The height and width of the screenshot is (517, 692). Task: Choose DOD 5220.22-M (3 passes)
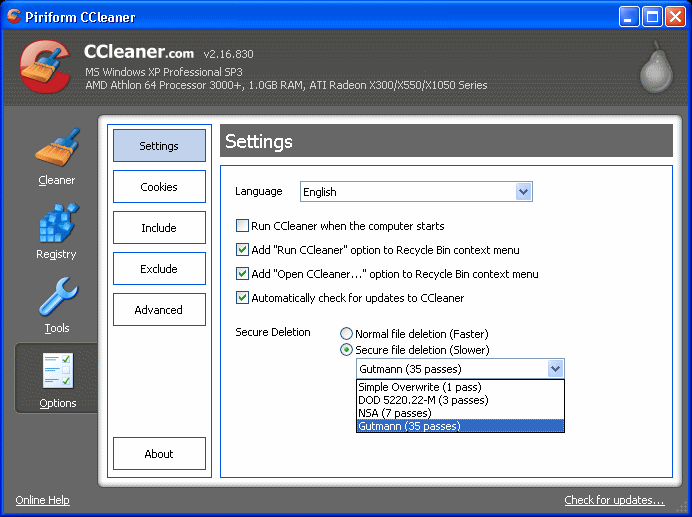(460, 400)
